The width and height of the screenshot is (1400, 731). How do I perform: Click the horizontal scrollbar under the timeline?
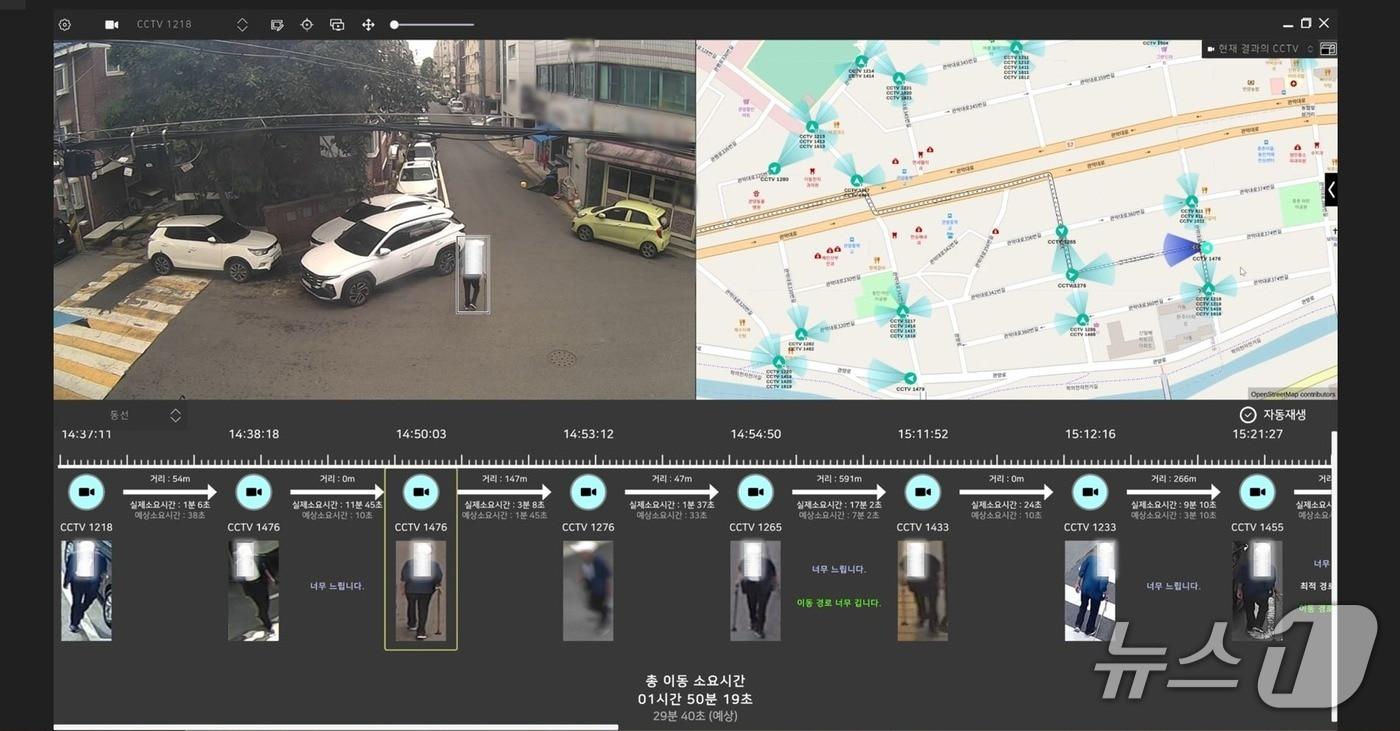(x=336, y=727)
